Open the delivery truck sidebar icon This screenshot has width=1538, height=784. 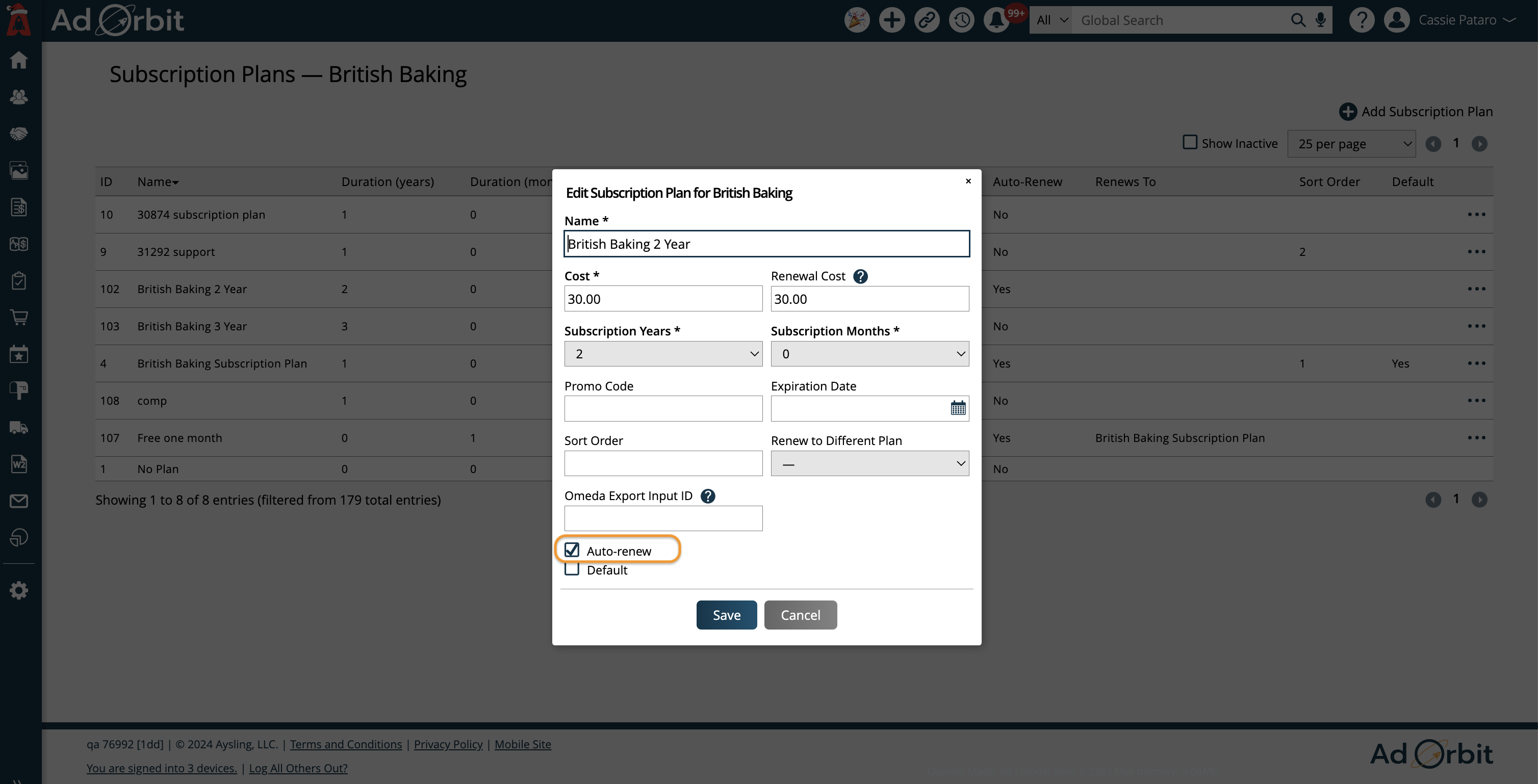click(x=18, y=428)
